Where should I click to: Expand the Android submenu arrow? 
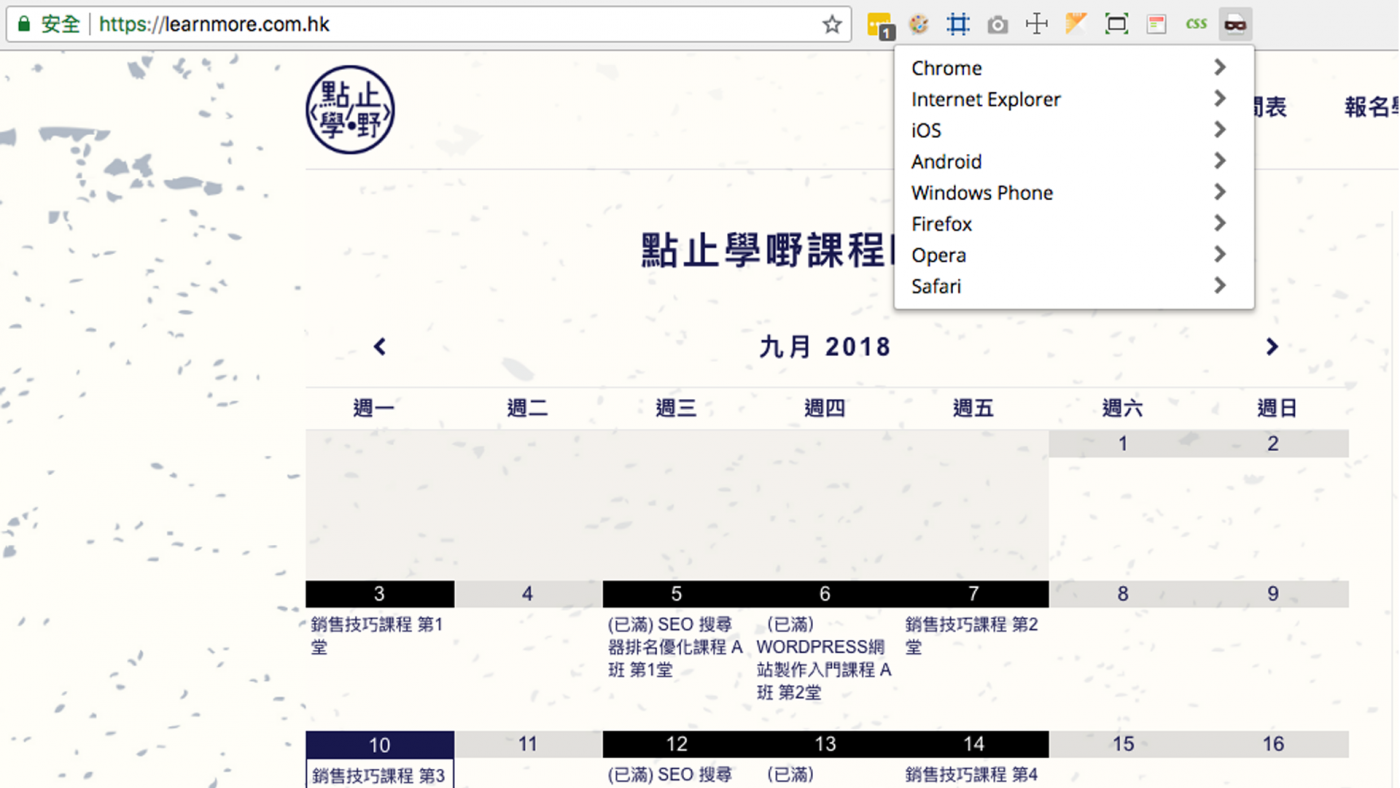click(x=1219, y=161)
